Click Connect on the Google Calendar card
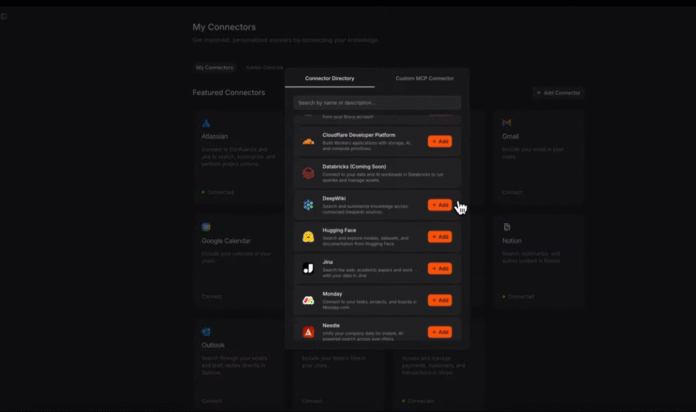Screen dimensions: 696x412 (211, 297)
